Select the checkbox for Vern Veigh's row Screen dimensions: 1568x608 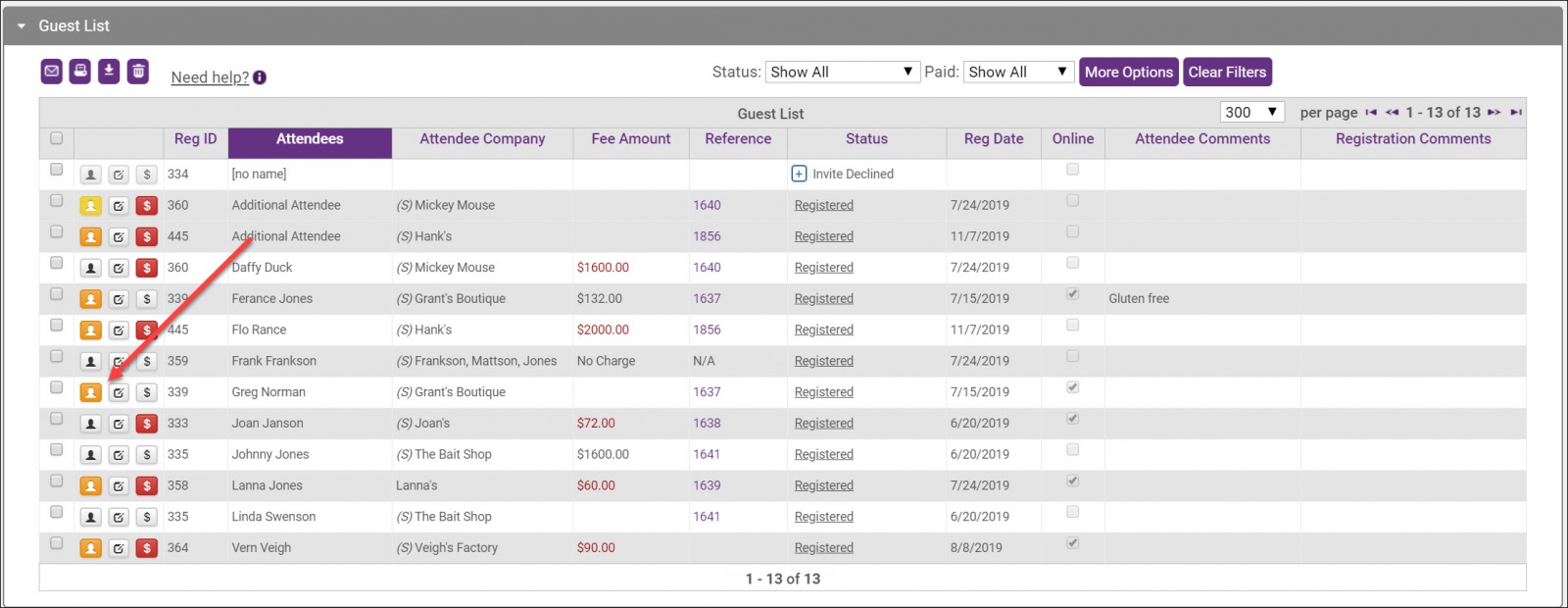56,543
